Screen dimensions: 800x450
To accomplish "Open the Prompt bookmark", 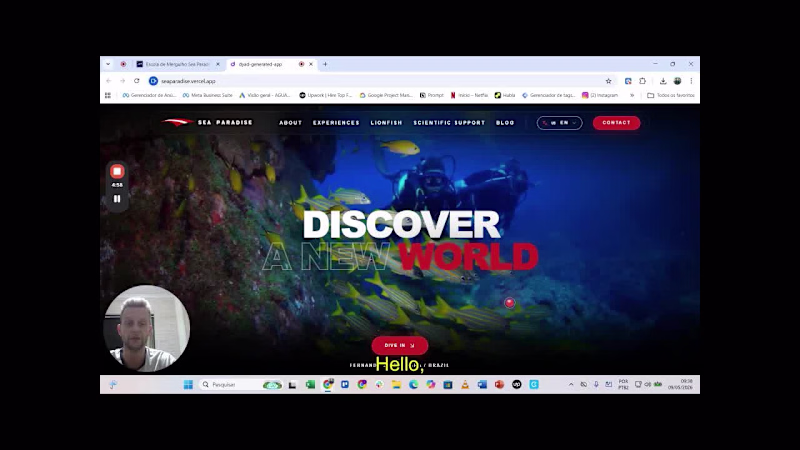I will click(x=432, y=95).
